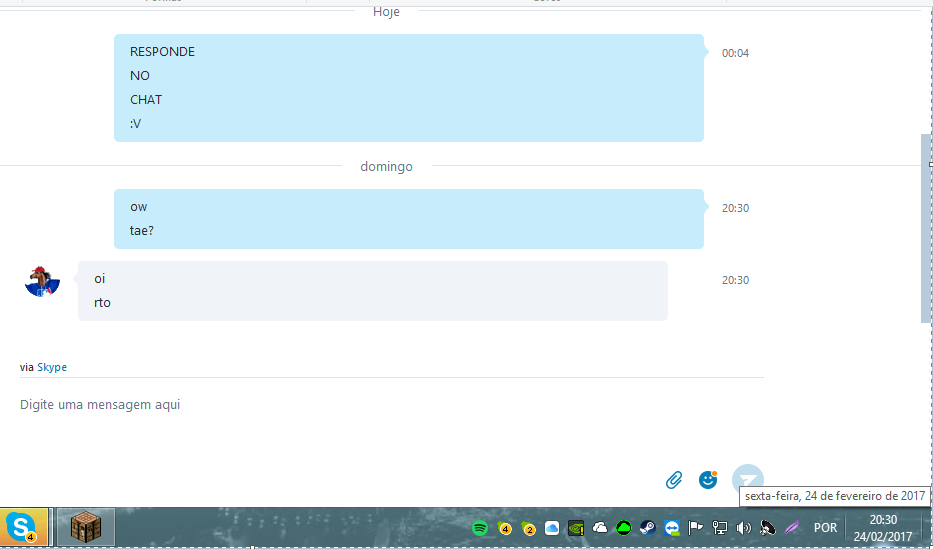Click the round send message button
The height and width of the screenshot is (549, 933).
pos(747,477)
